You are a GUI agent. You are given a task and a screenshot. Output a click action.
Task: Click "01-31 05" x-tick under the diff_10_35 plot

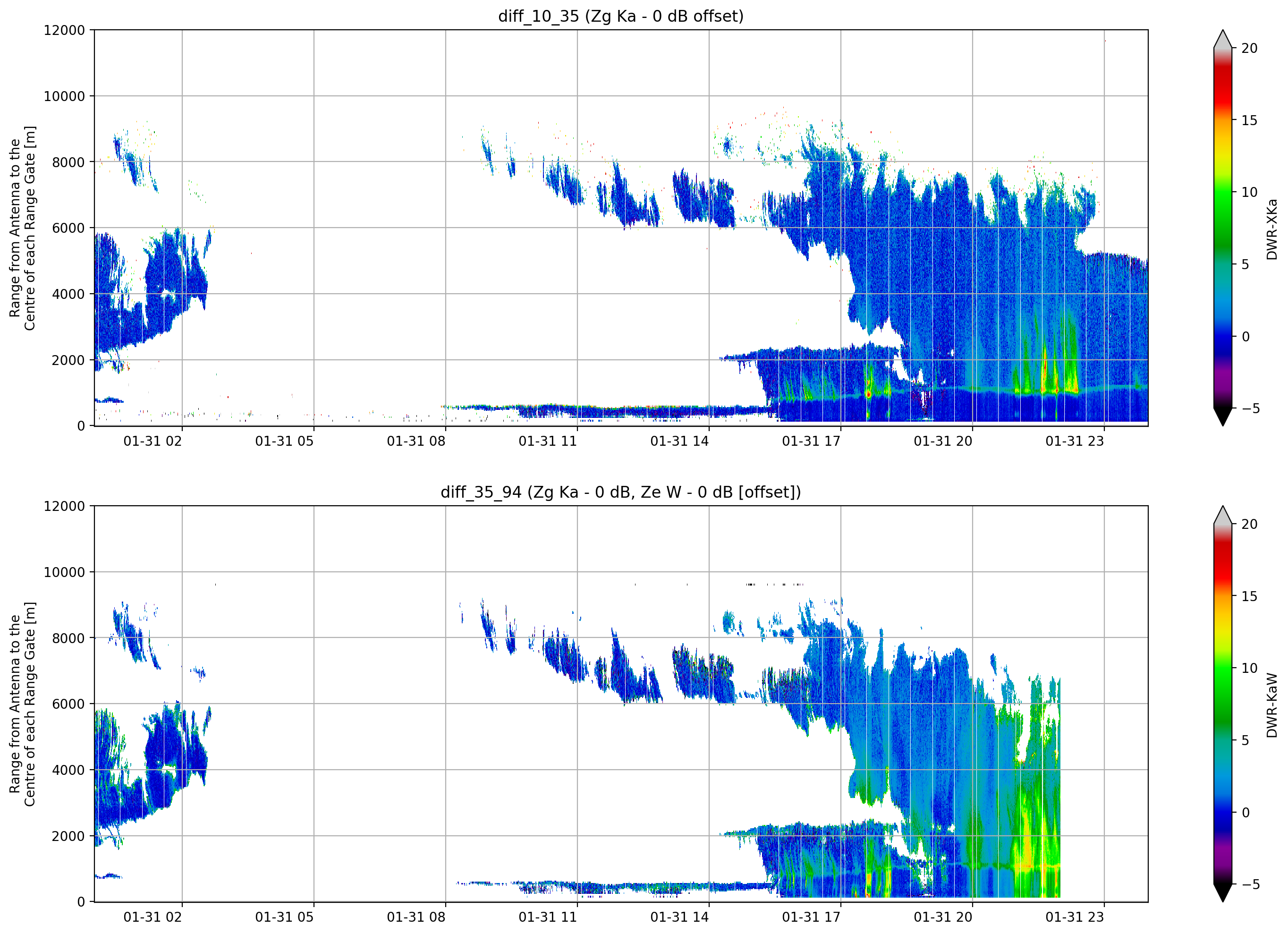coord(285,441)
